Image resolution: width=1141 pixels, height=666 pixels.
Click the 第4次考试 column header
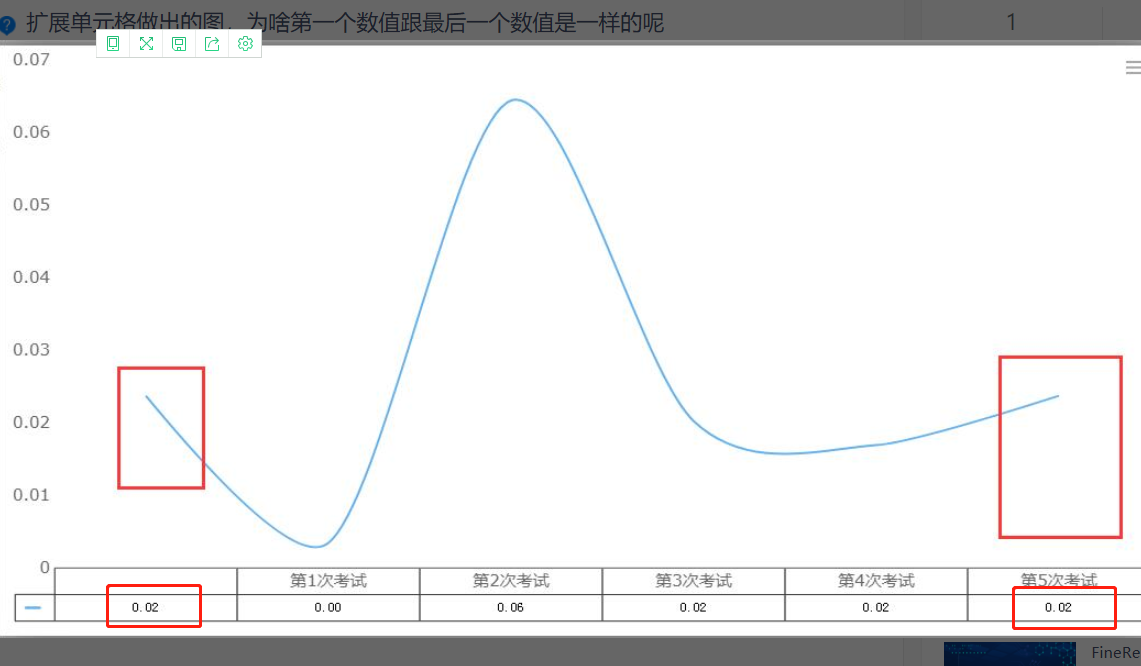876,581
